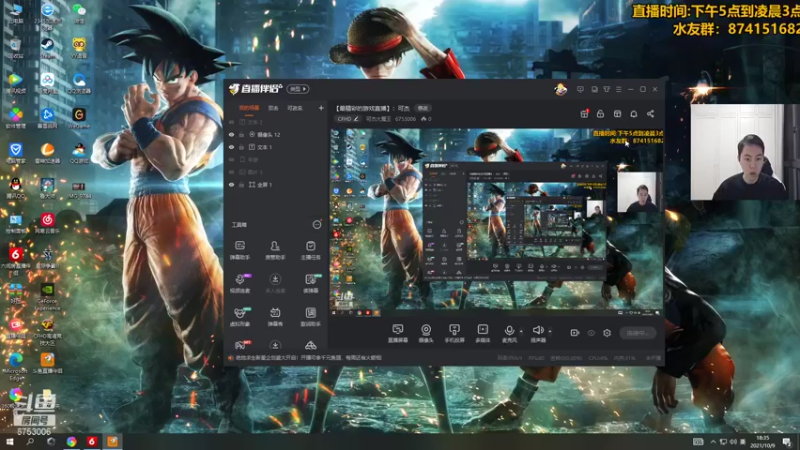Screen dimensions: 800x450
Task: Expand the microphone options arrow
Action: coord(521,332)
